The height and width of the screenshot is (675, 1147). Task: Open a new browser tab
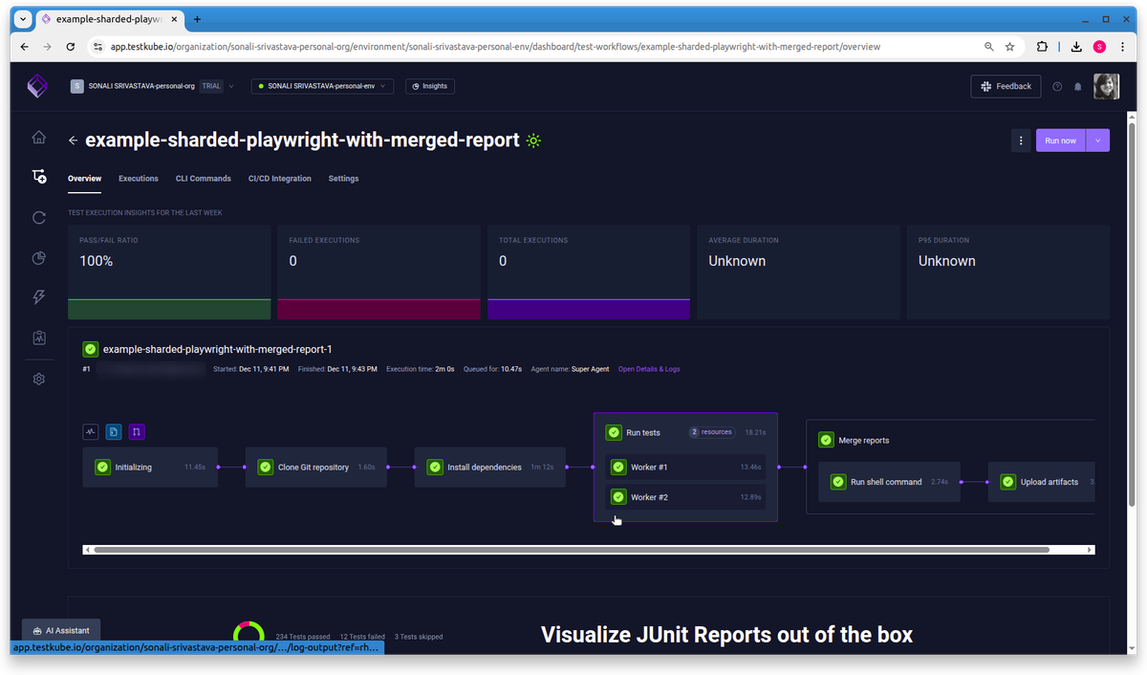point(198,19)
